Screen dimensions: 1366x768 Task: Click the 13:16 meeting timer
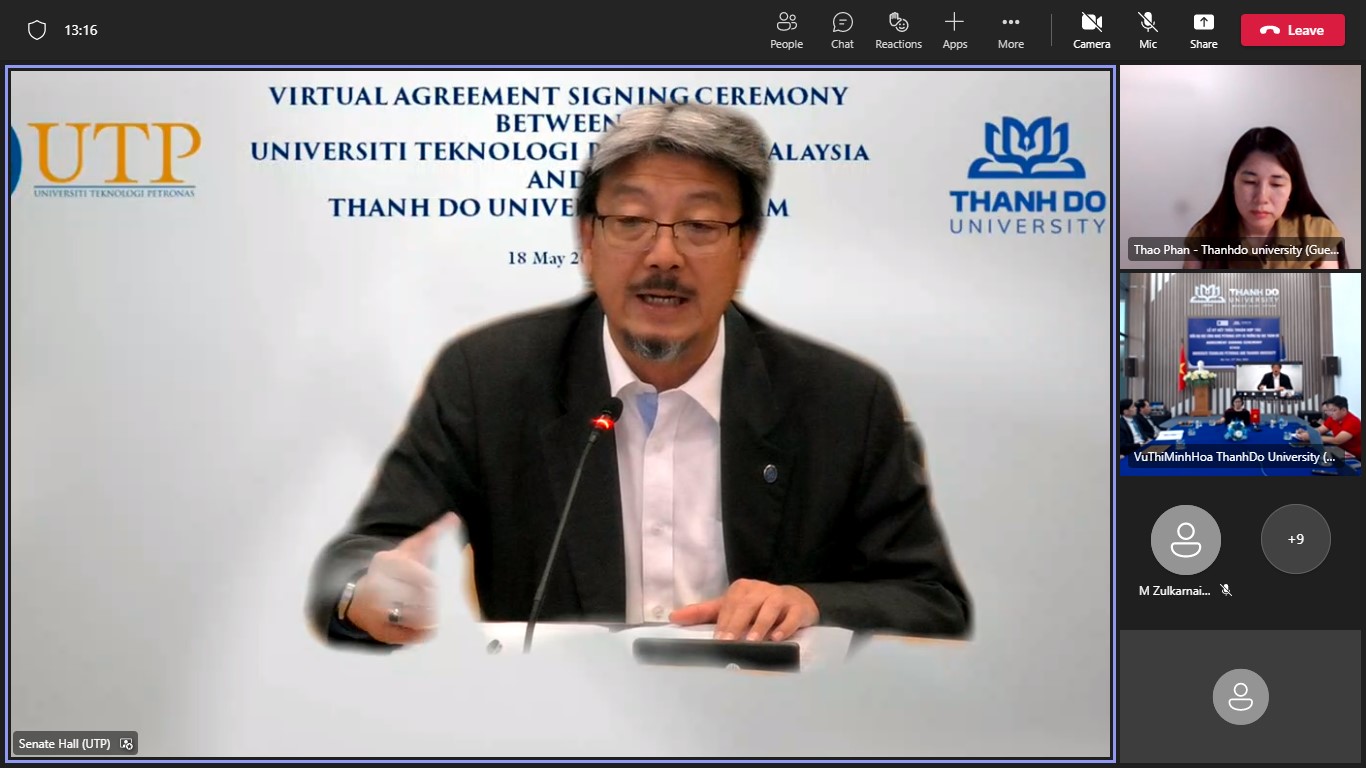pyautogui.click(x=81, y=30)
